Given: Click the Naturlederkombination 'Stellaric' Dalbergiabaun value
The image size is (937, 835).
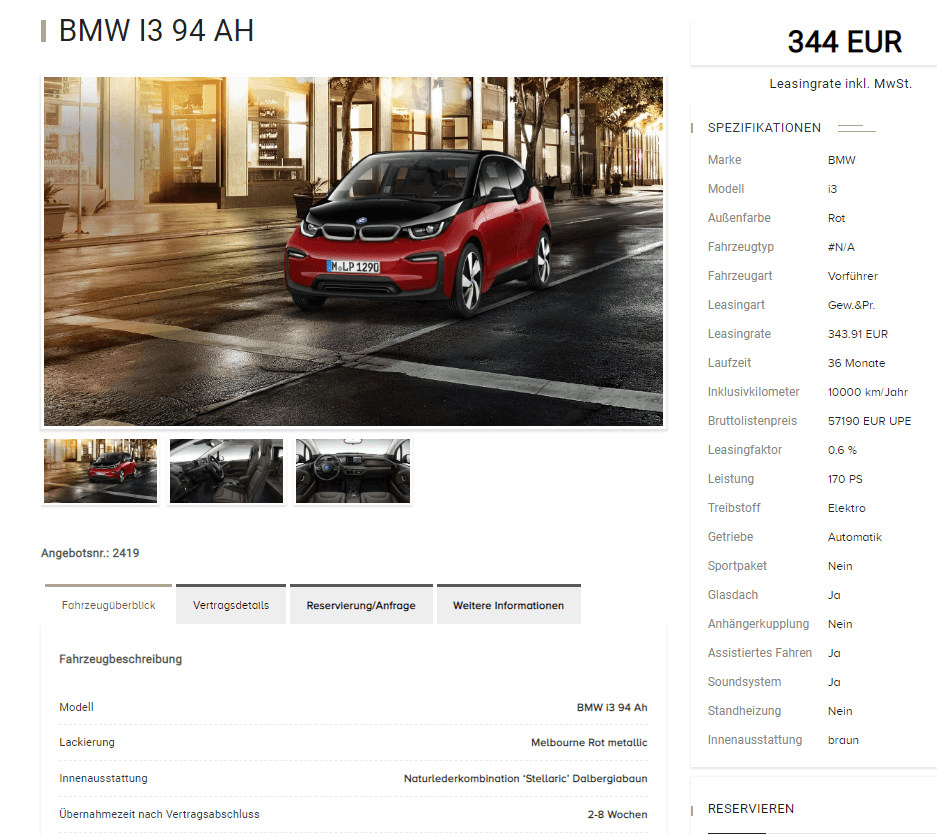Looking at the screenshot, I should pos(526,778).
